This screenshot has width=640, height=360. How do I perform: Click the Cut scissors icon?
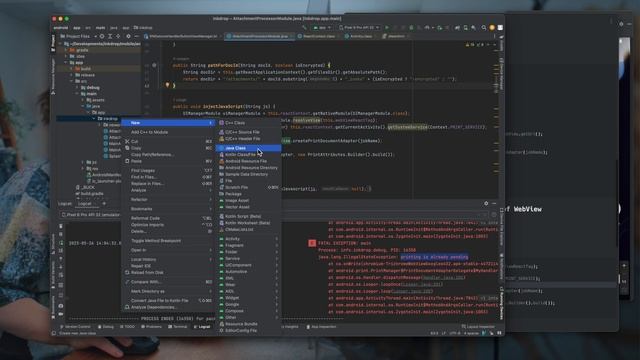tap(127, 141)
